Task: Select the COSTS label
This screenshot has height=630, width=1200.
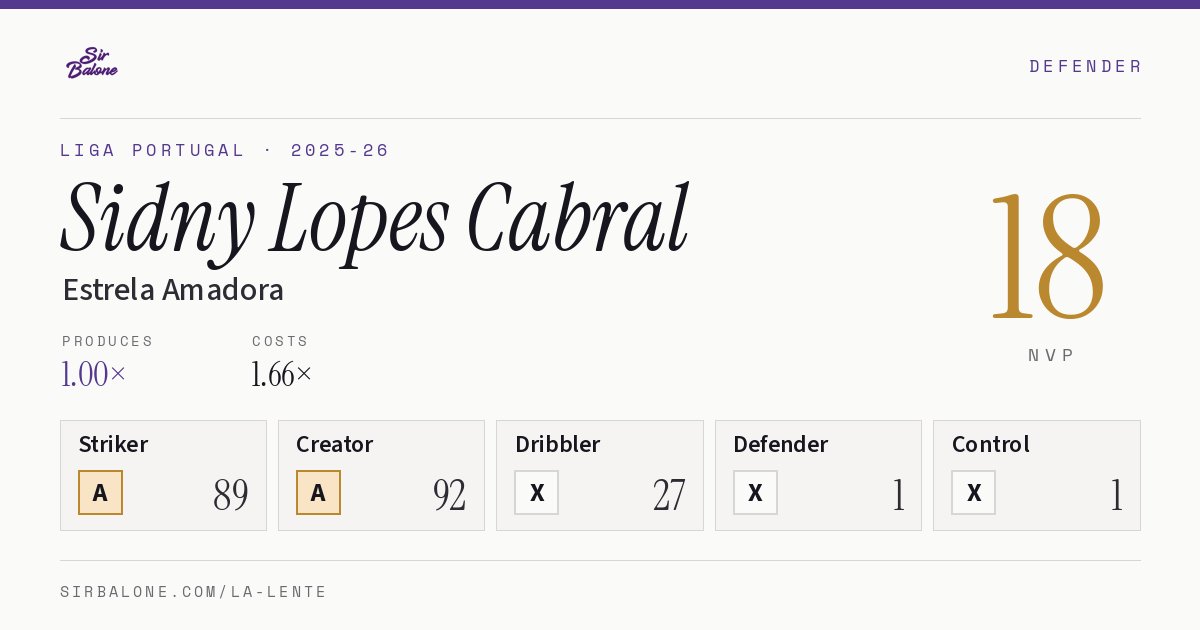Action: (x=281, y=341)
